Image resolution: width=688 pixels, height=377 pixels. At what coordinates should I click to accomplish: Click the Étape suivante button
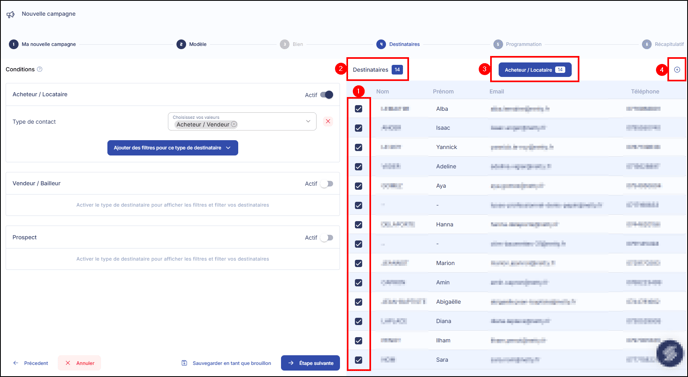310,363
